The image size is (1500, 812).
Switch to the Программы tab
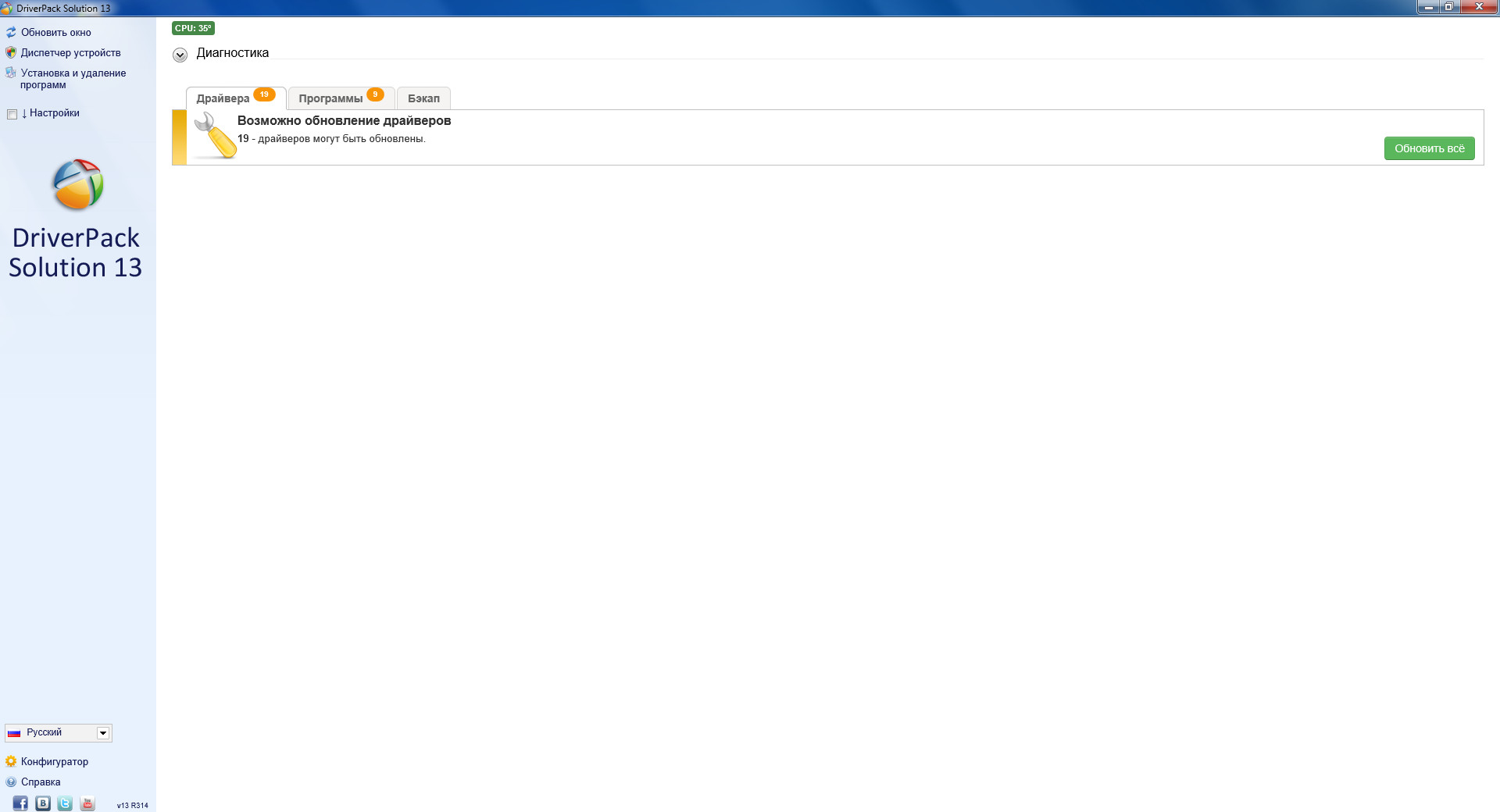[x=331, y=98]
